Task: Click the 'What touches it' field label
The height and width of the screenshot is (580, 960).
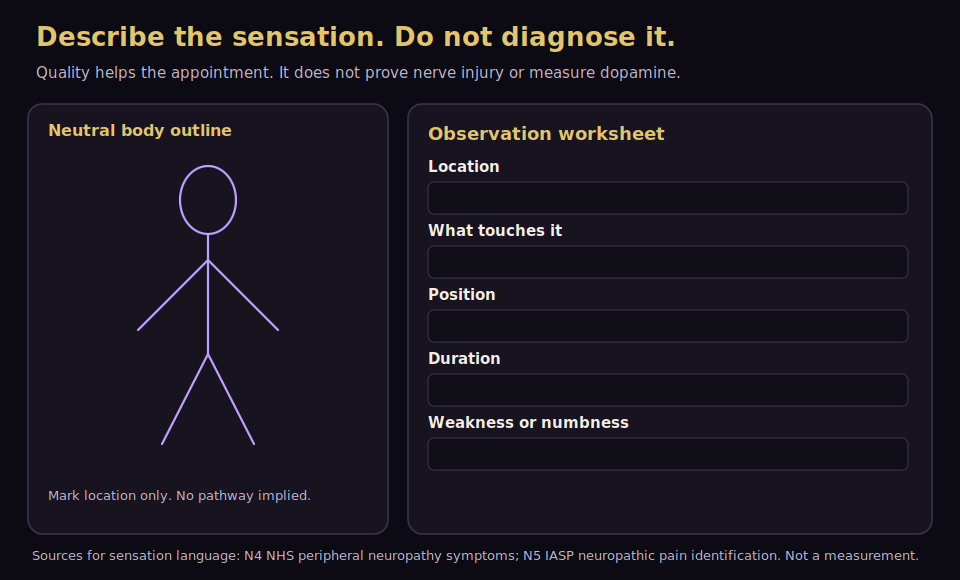Action: click(495, 230)
